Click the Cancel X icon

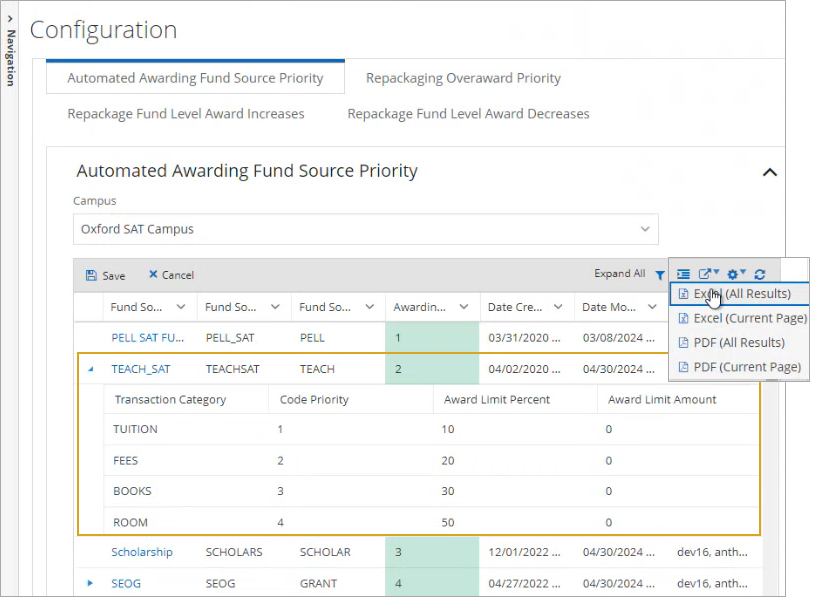pyautogui.click(x=153, y=274)
